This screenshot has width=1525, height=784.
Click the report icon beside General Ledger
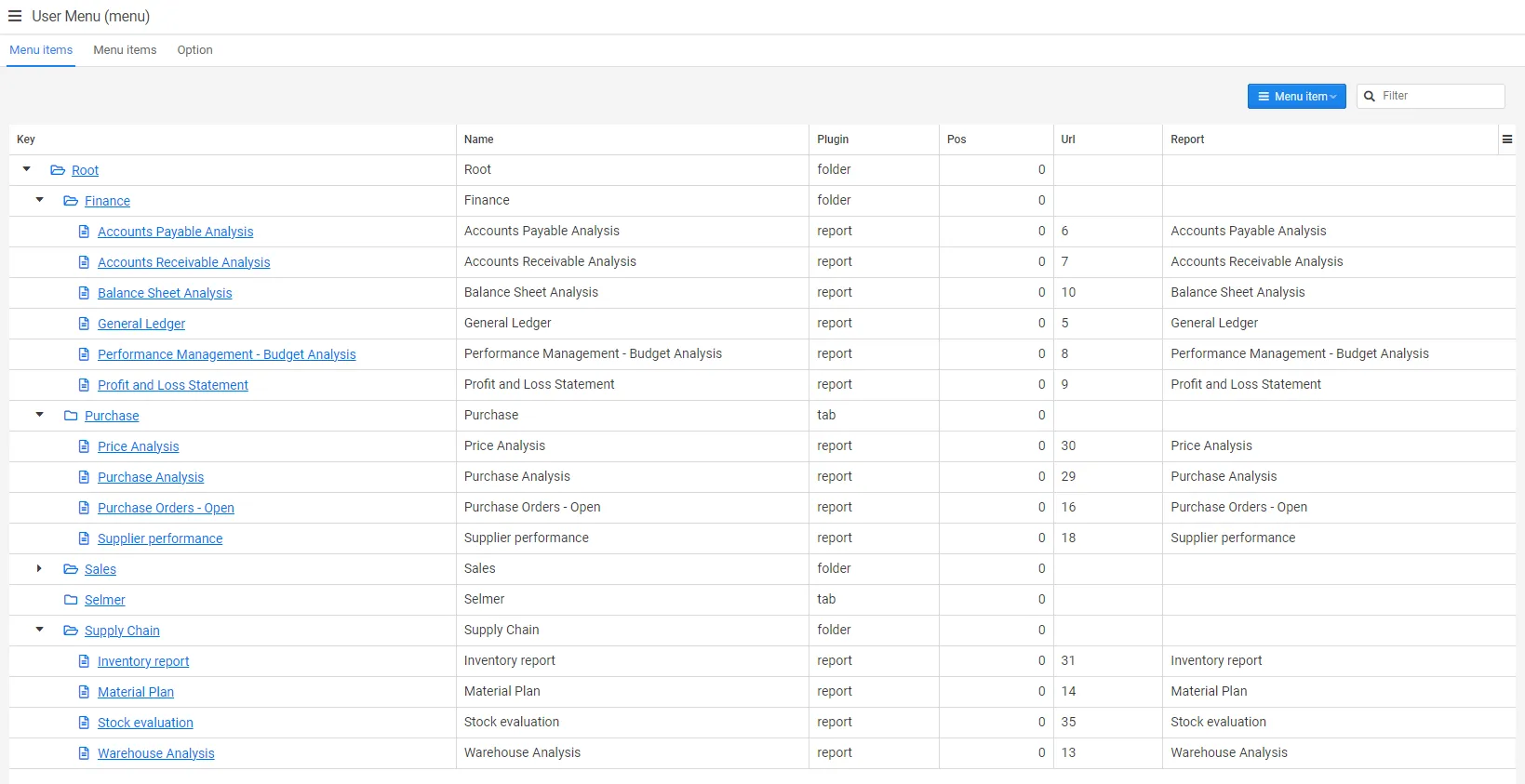[83, 324]
